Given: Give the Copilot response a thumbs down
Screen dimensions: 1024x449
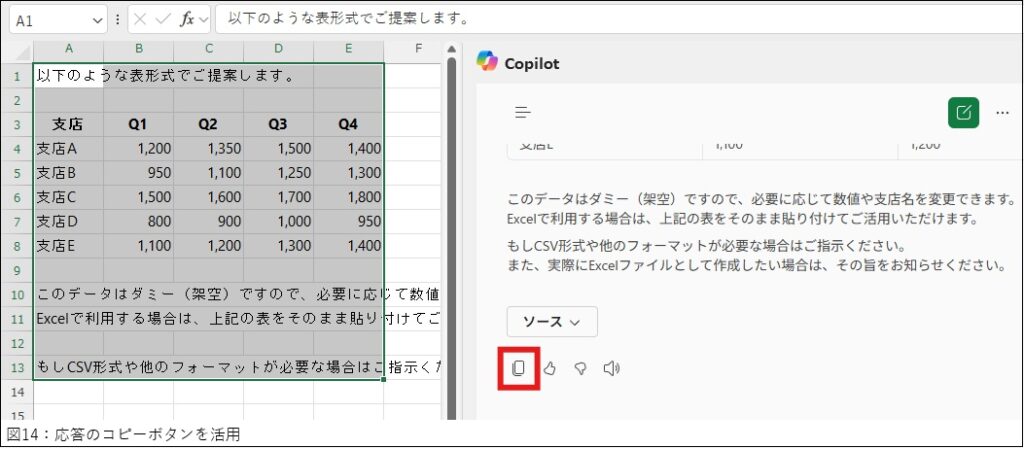Looking at the screenshot, I should pyautogui.click(x=580, y=368).
